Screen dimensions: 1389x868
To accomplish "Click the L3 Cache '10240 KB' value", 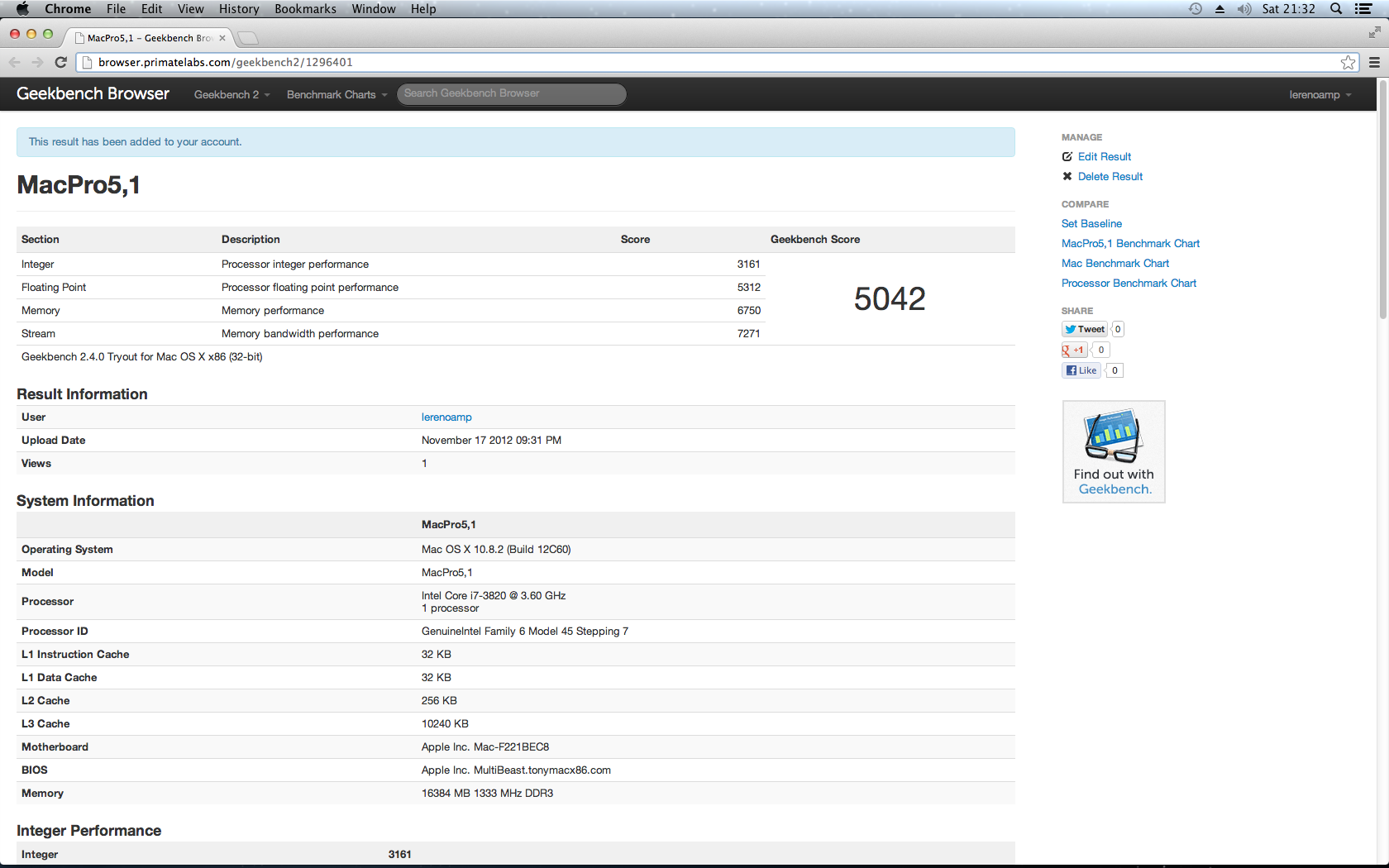I will pos(445,723).
